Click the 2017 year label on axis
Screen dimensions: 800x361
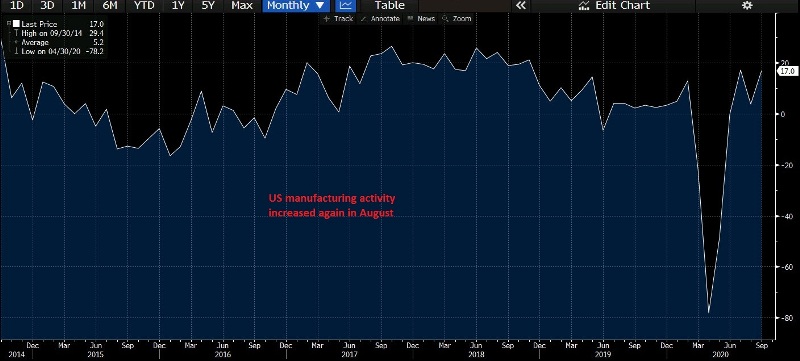(x=349, y=354)
